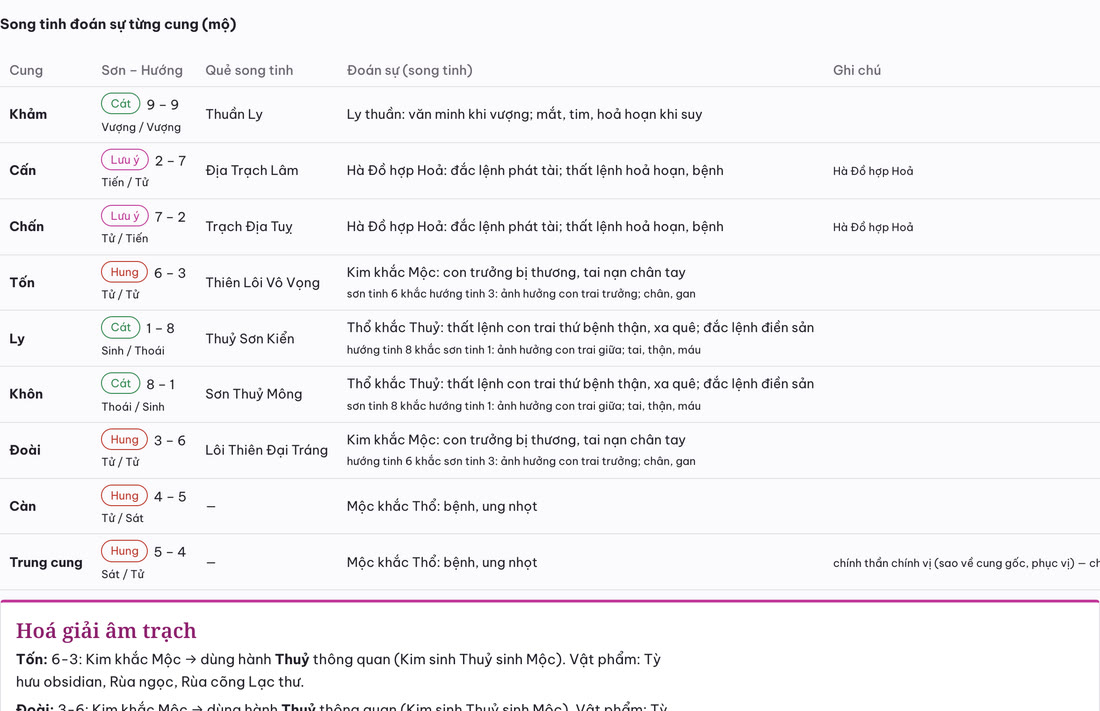Click the 'Thuần Ly' quẻ cell

(x=234, y=114)
